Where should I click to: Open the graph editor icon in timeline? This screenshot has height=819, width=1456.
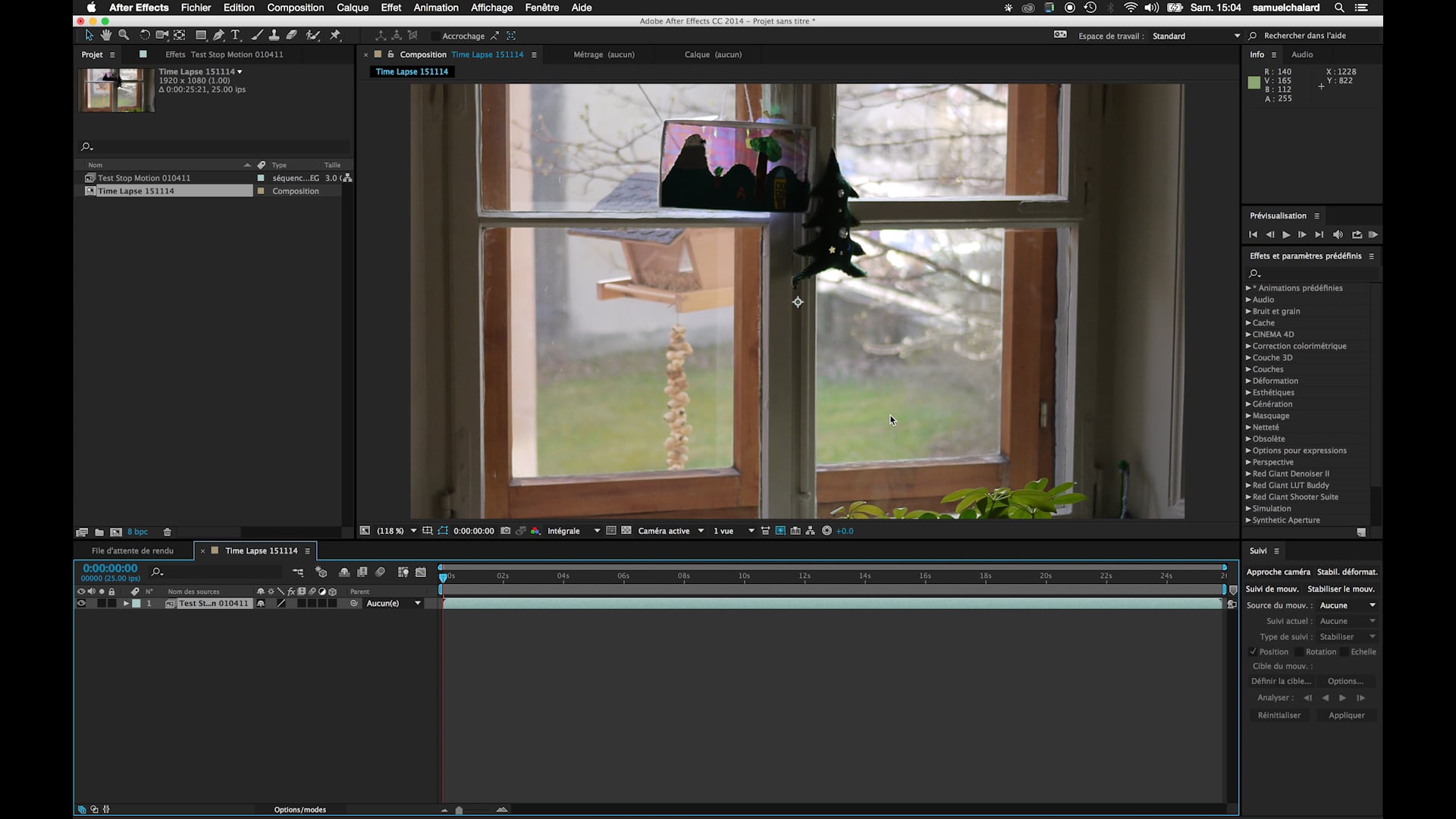coord(421,573)
